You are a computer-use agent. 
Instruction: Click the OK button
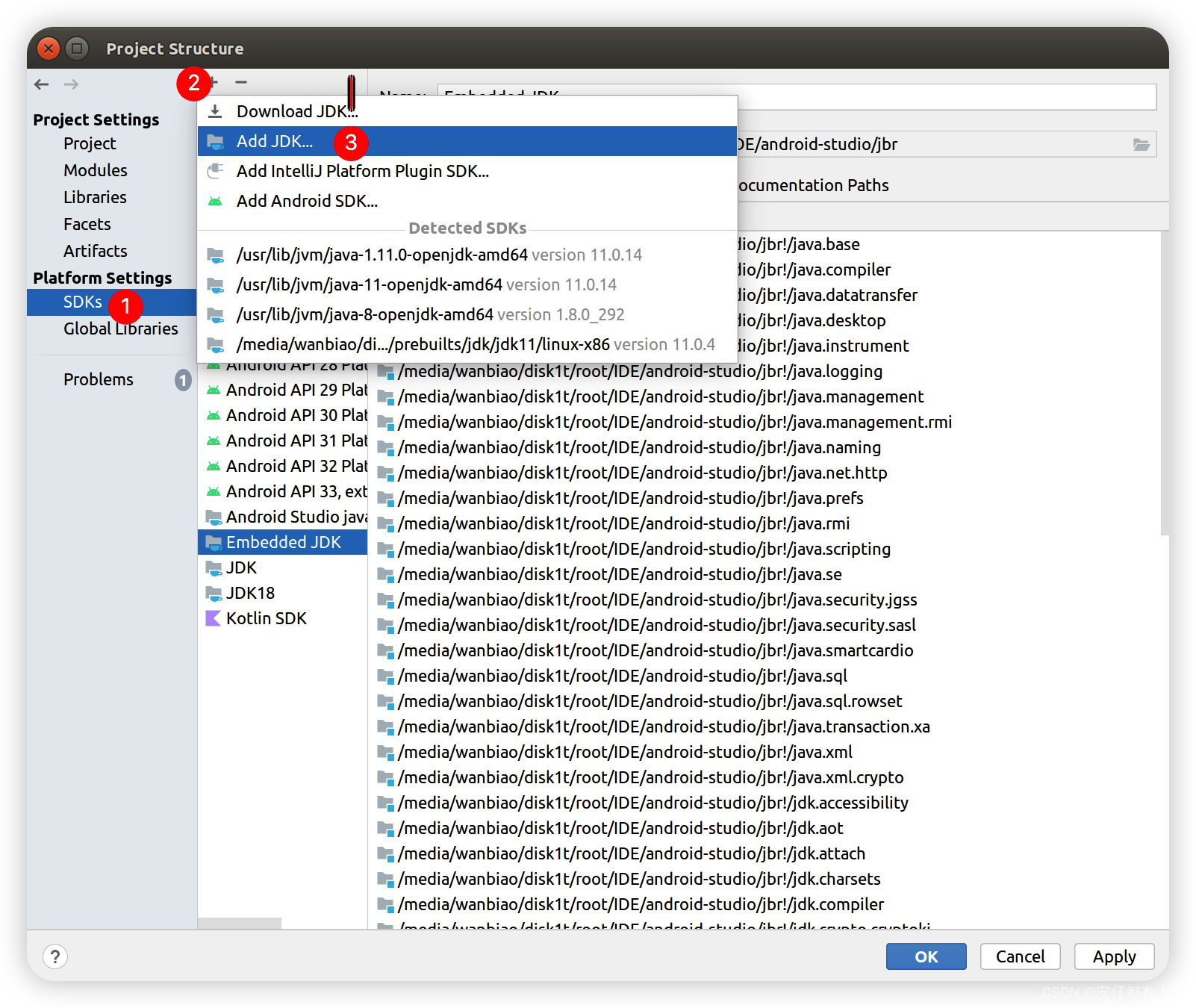click(926, 956)
